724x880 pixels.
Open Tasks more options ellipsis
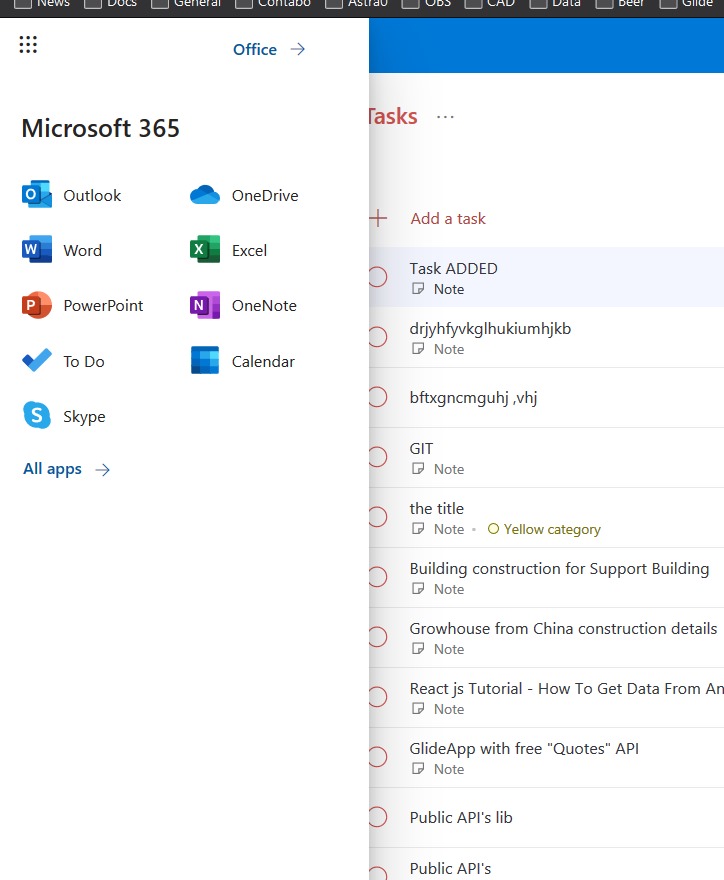446,117
